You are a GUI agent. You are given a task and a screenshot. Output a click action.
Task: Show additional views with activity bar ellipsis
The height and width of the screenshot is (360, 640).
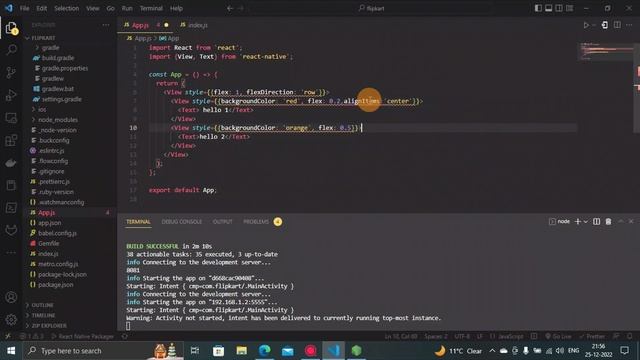click(11, 253)
